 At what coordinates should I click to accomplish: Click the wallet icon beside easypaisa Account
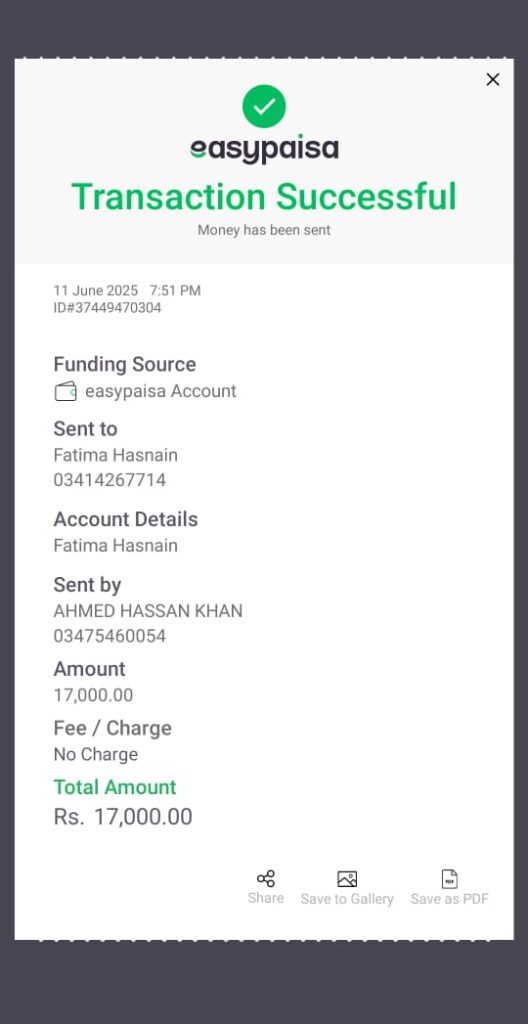65,391
